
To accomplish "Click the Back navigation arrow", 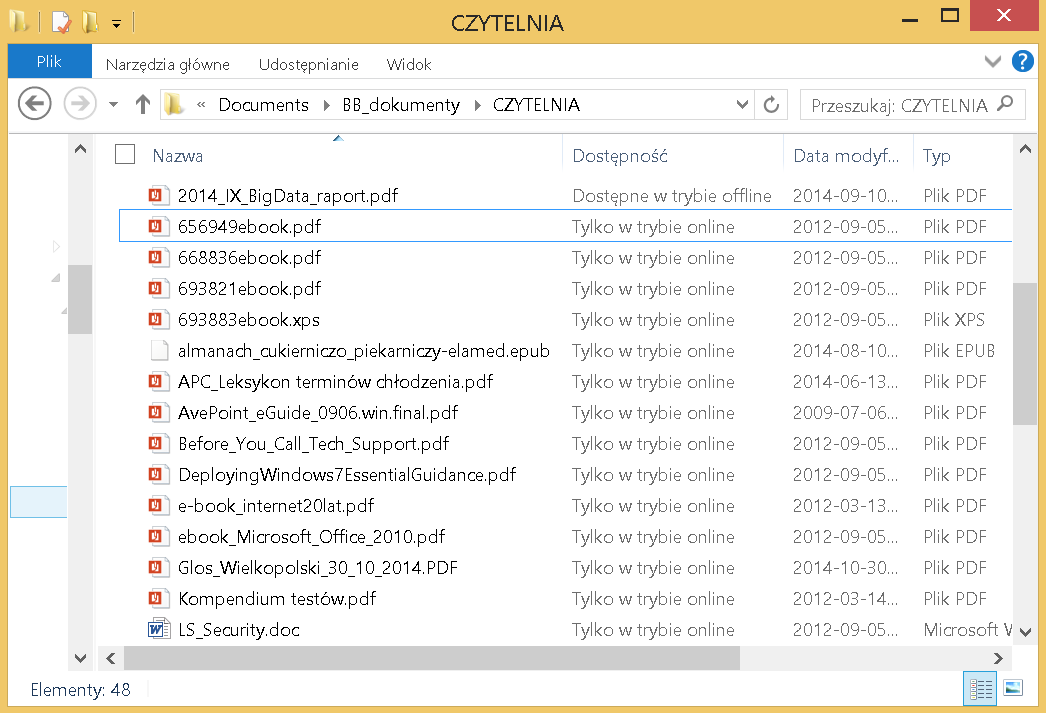I will tap(34, 104).
